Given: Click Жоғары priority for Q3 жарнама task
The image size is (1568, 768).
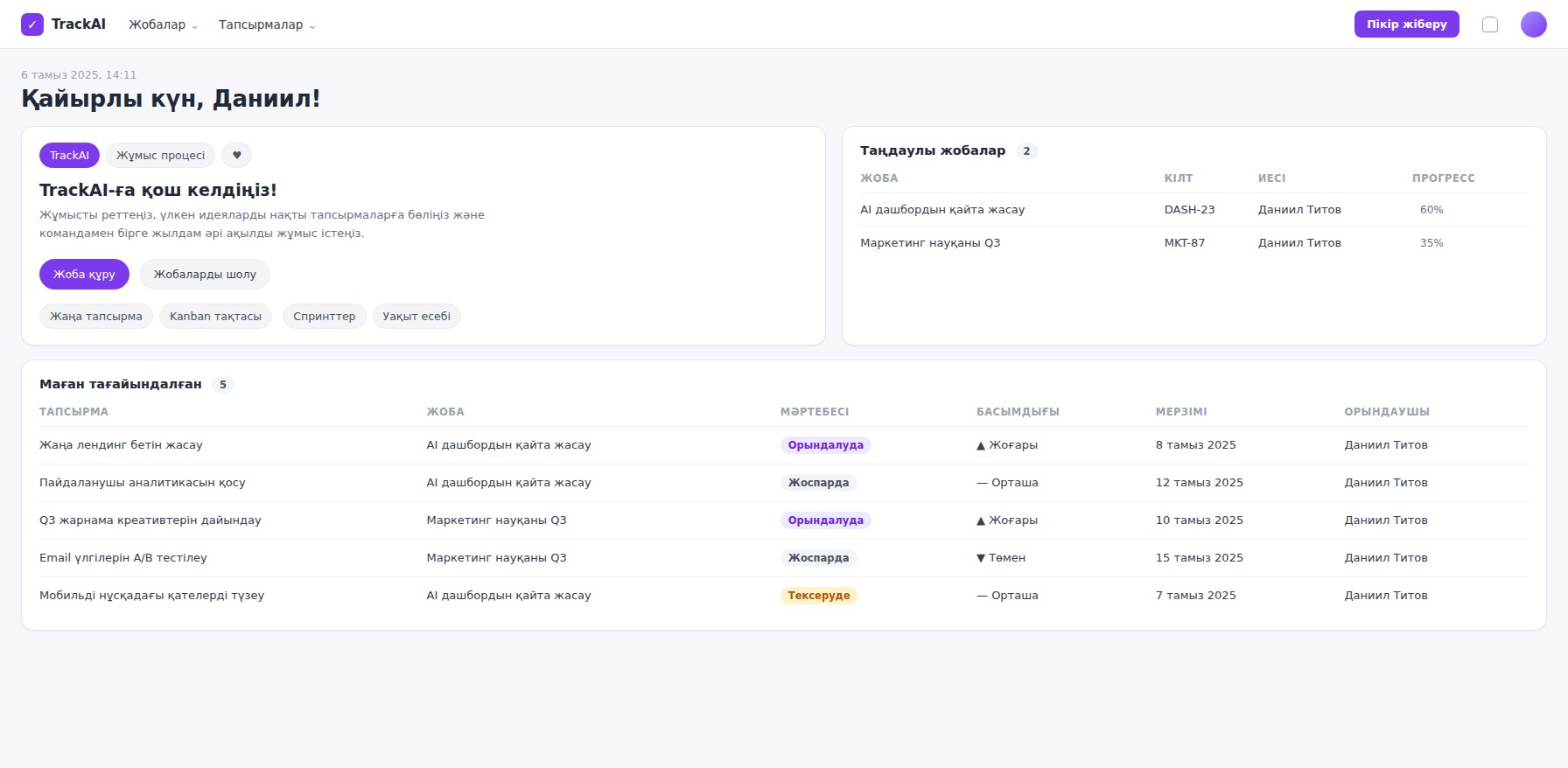Looking at the screenshot, I should [1007, 520].
